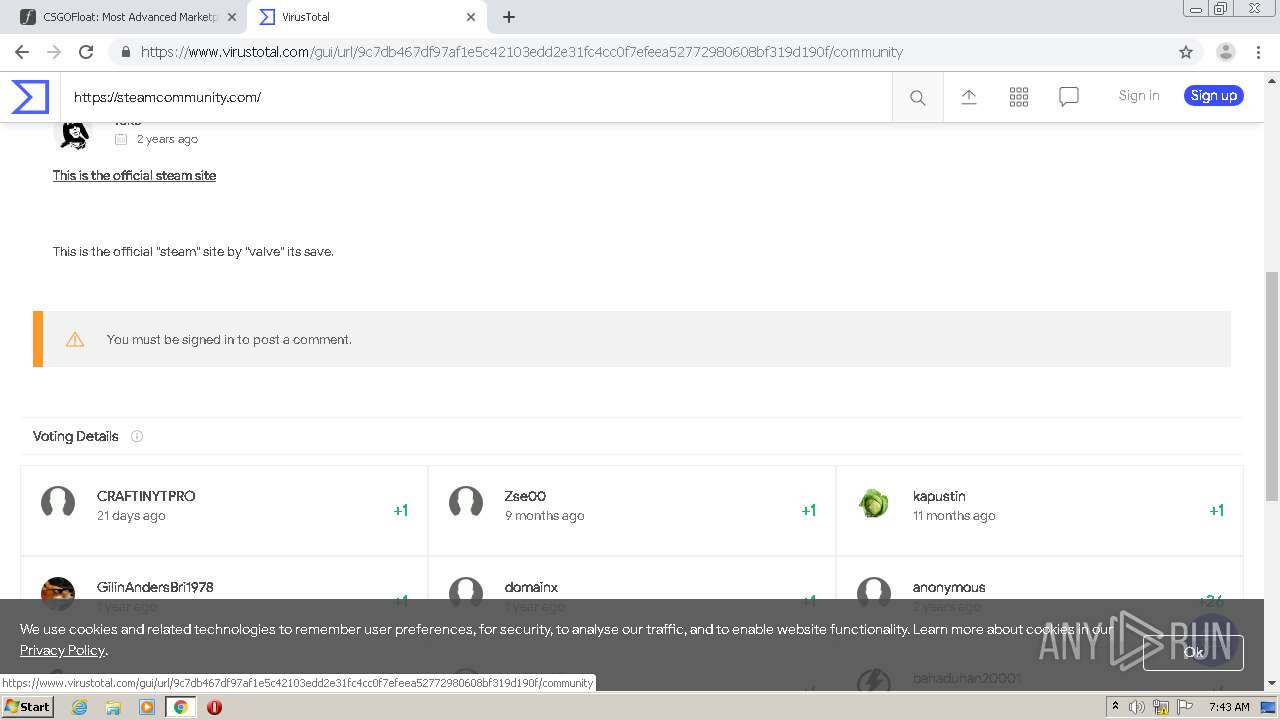
Task: Open the Windows Start menu
Action: [27, 707]
